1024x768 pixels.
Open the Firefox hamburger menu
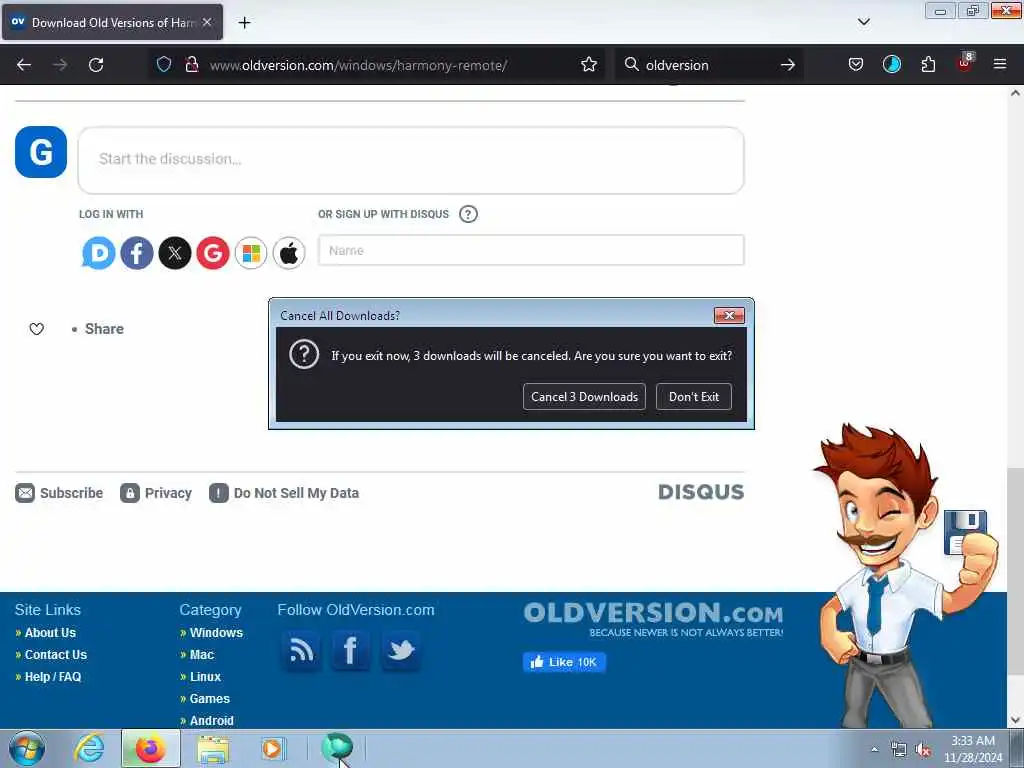point(999,64)
